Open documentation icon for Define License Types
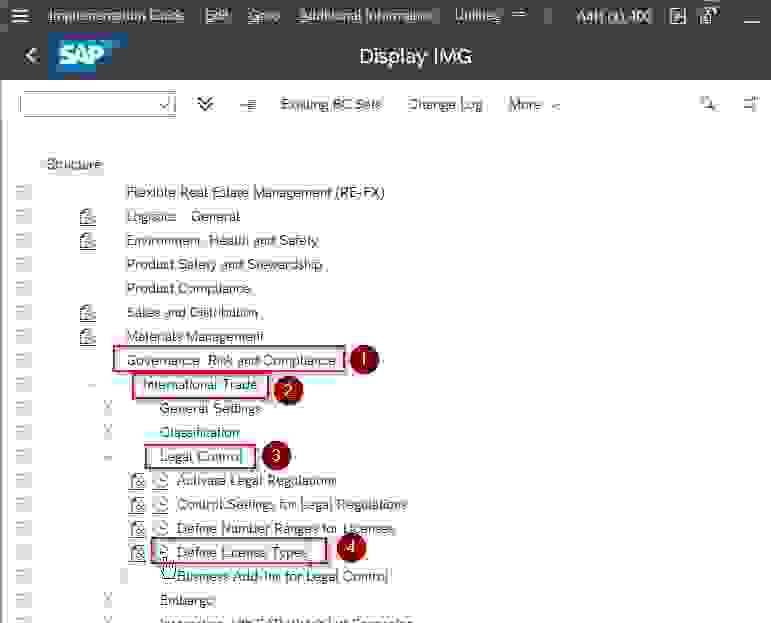The image size is (771, 623). pyautogui.click(x=138, y=553)
